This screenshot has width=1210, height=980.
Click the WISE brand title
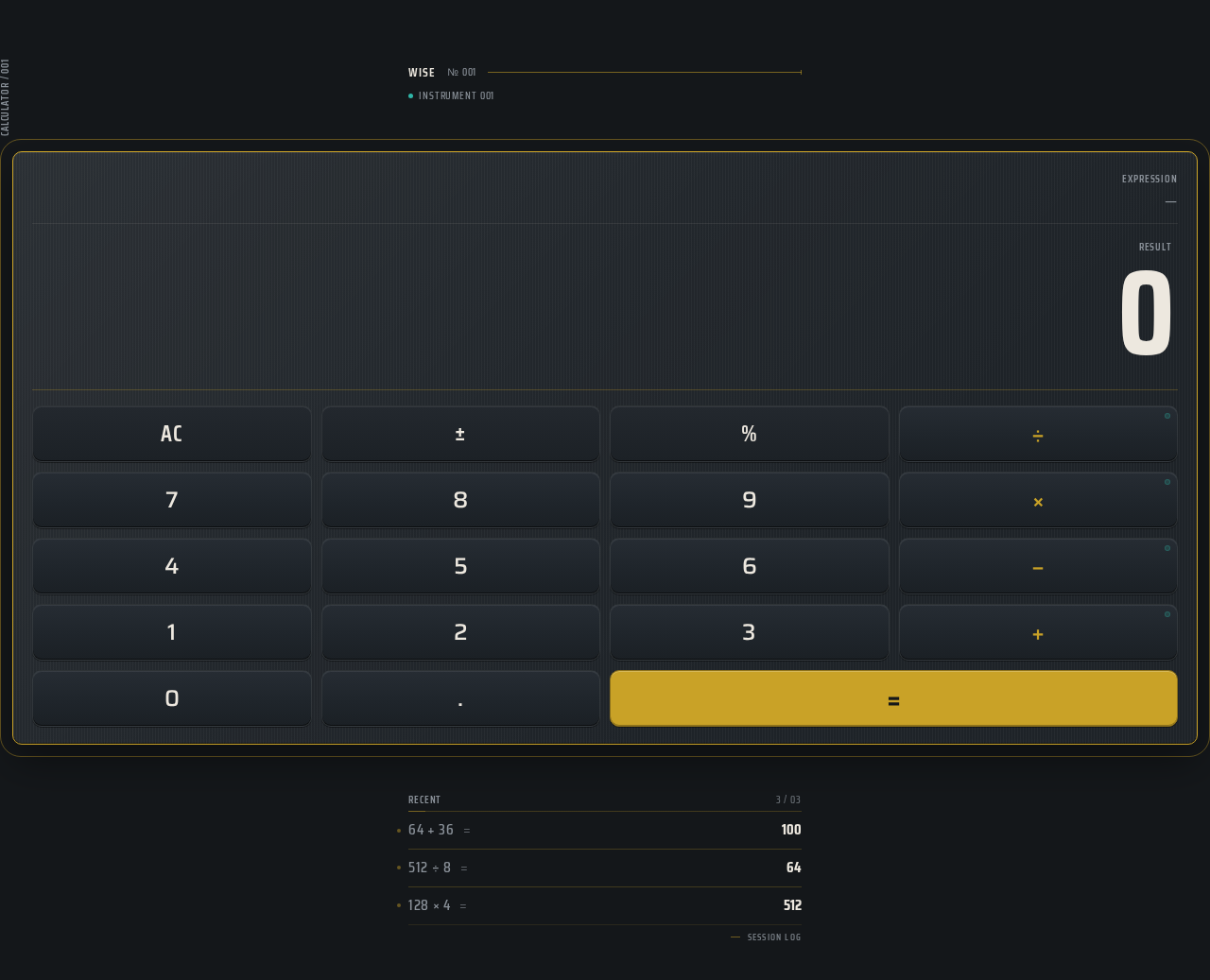click(x=422, y=73)
